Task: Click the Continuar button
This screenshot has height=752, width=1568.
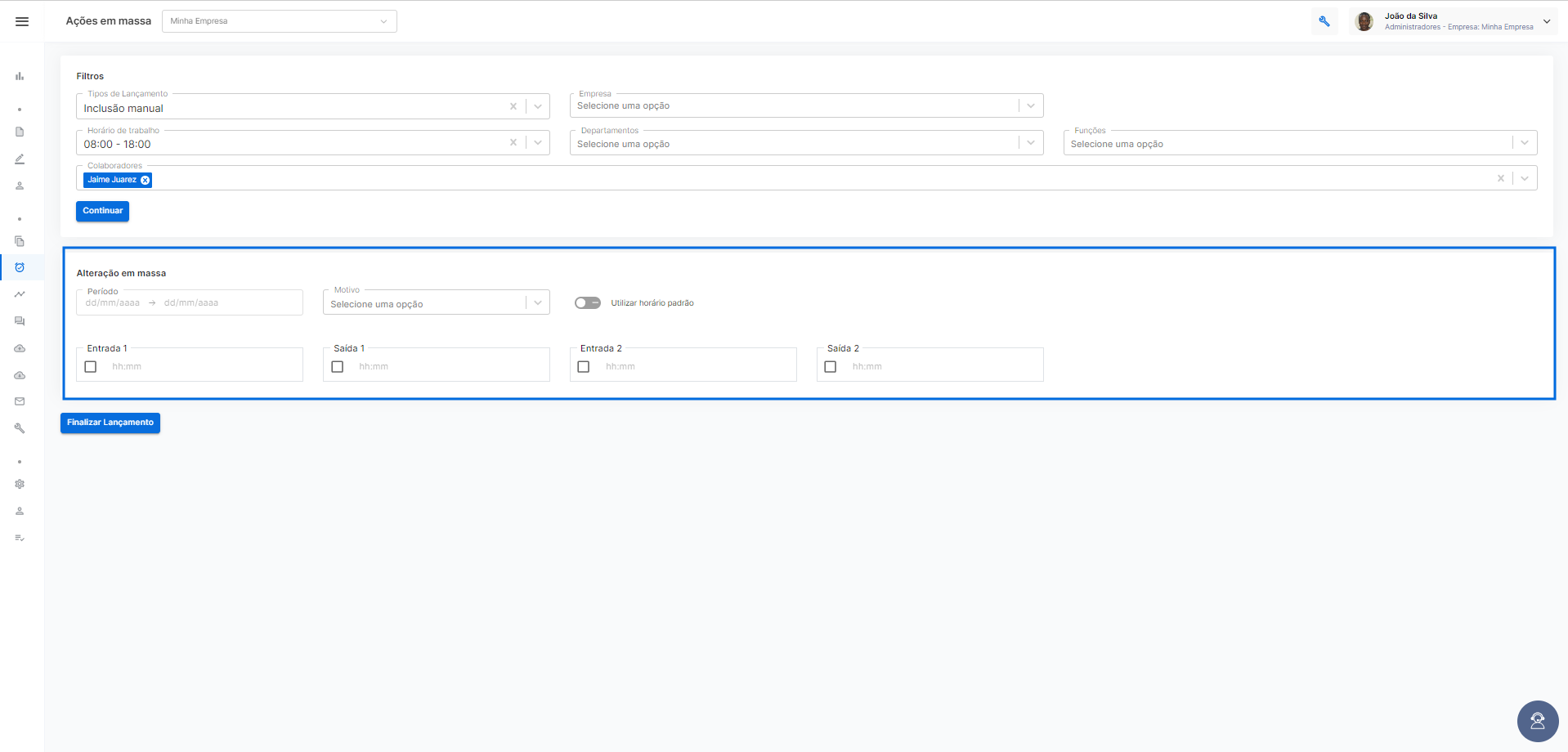Action: click(103, 211)
